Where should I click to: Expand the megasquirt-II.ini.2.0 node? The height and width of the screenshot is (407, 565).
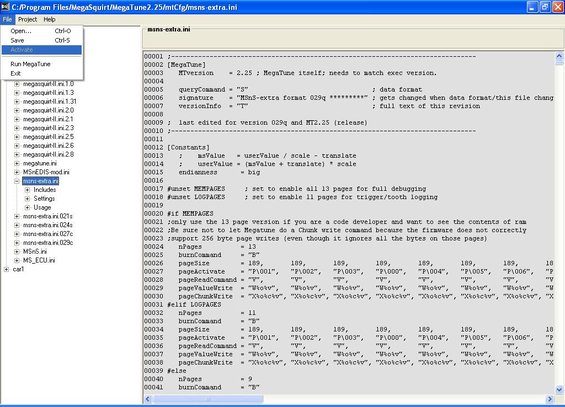click(17, 110)
